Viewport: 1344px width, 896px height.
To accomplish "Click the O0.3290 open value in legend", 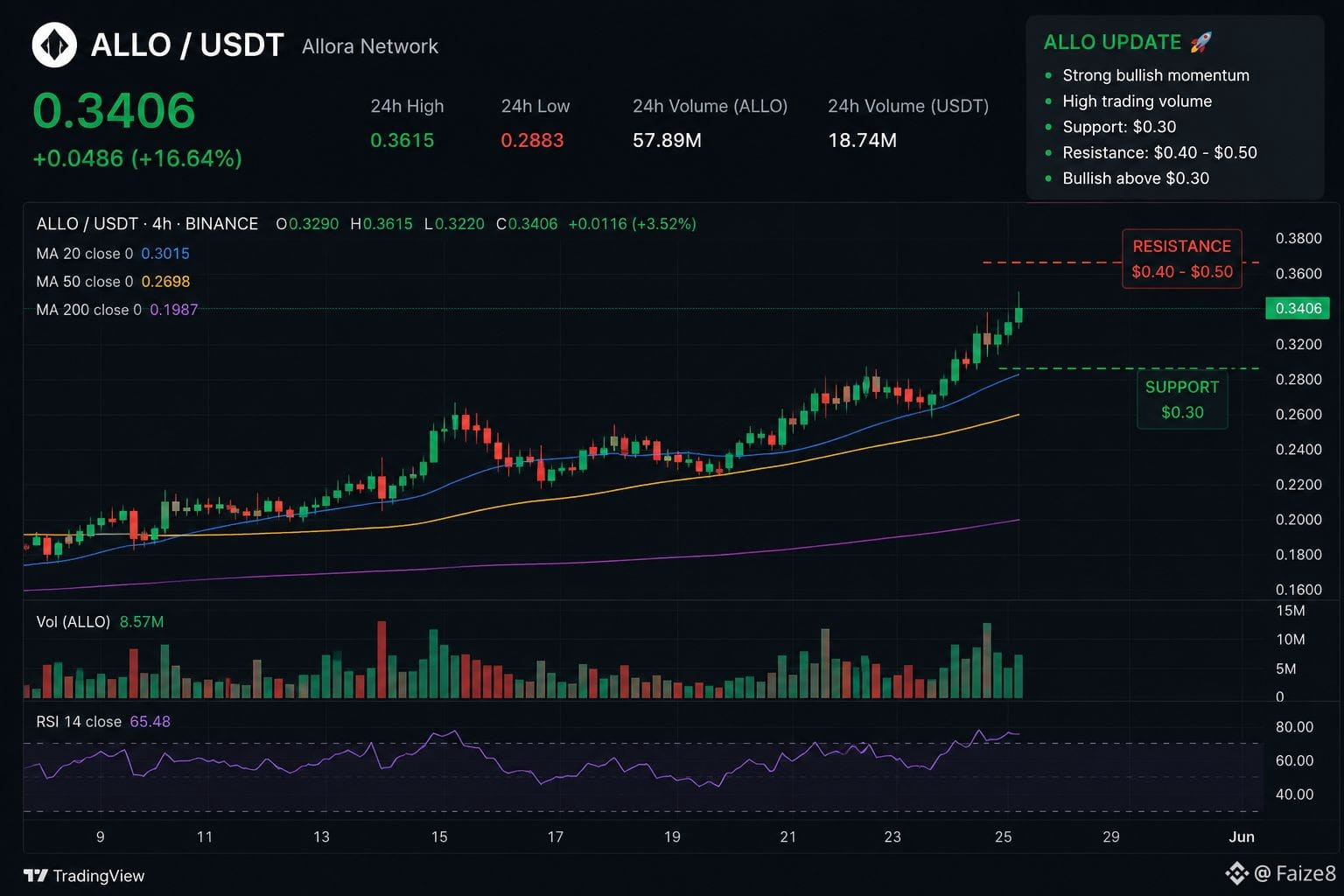I will (307, 224).
